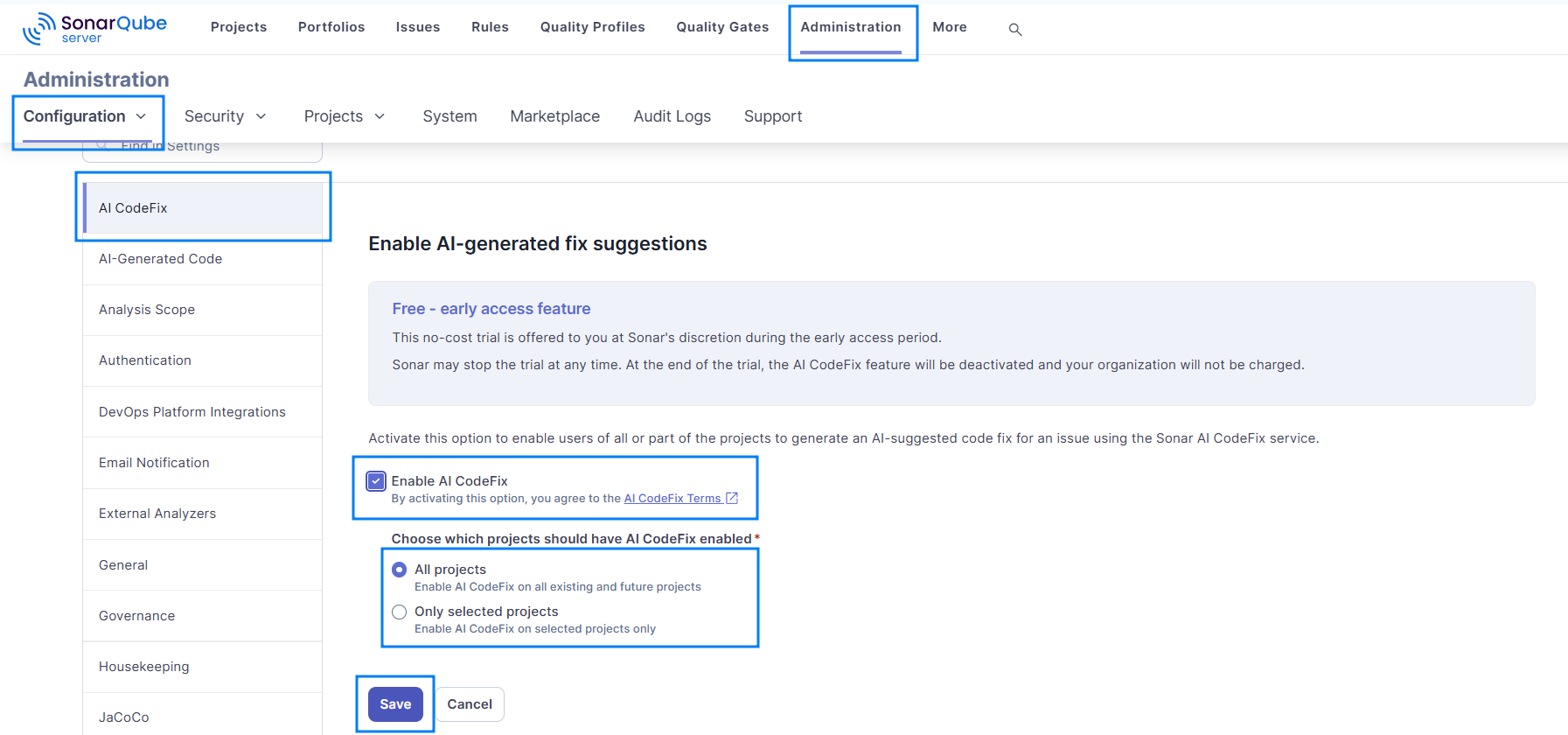Open Portfolios in the top navigation
1568x735 pixels.
click(x=331, y=27)
